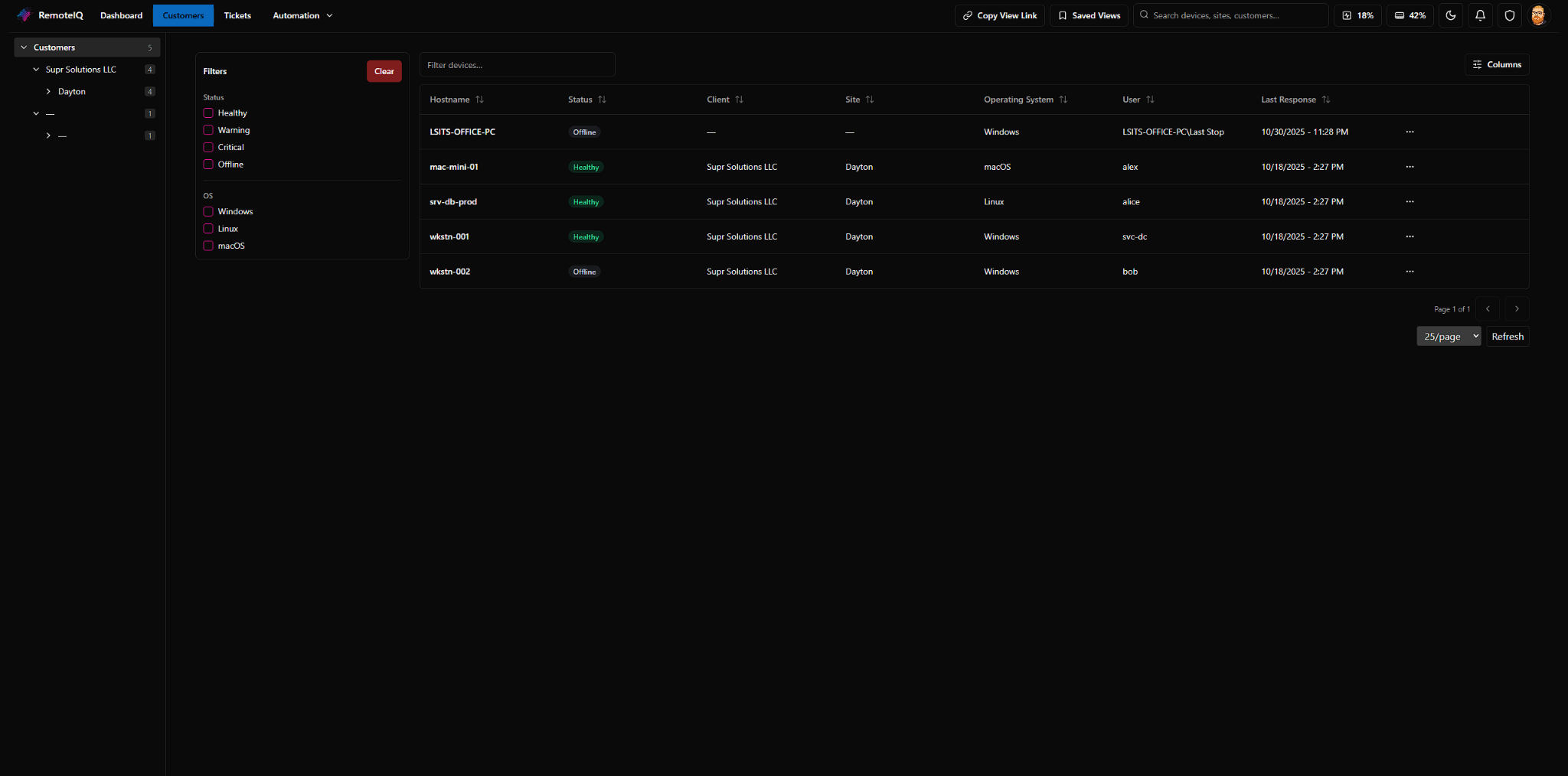Check the Offline status filter

tap(208, 165)
